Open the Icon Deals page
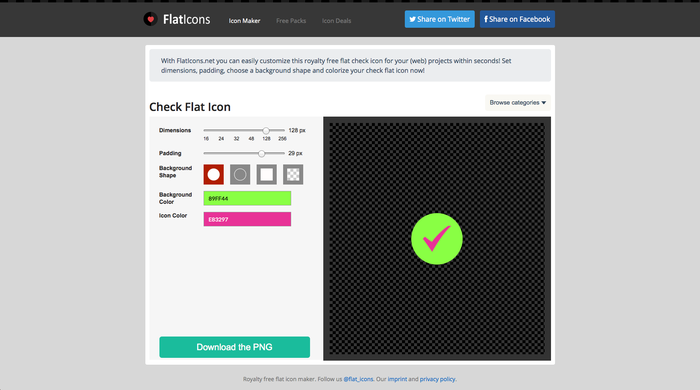Screen dimensions: 700x390 (336, 21)
